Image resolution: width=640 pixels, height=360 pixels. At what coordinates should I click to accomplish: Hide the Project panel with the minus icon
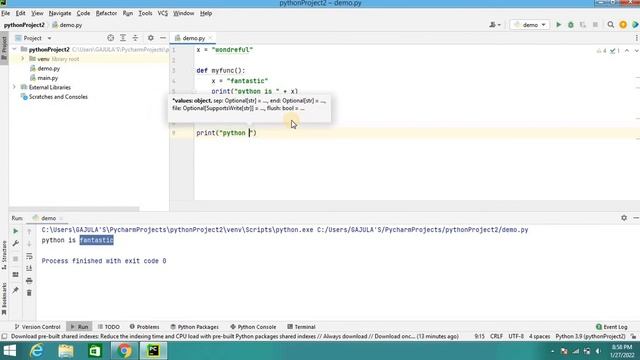point(162,38)
